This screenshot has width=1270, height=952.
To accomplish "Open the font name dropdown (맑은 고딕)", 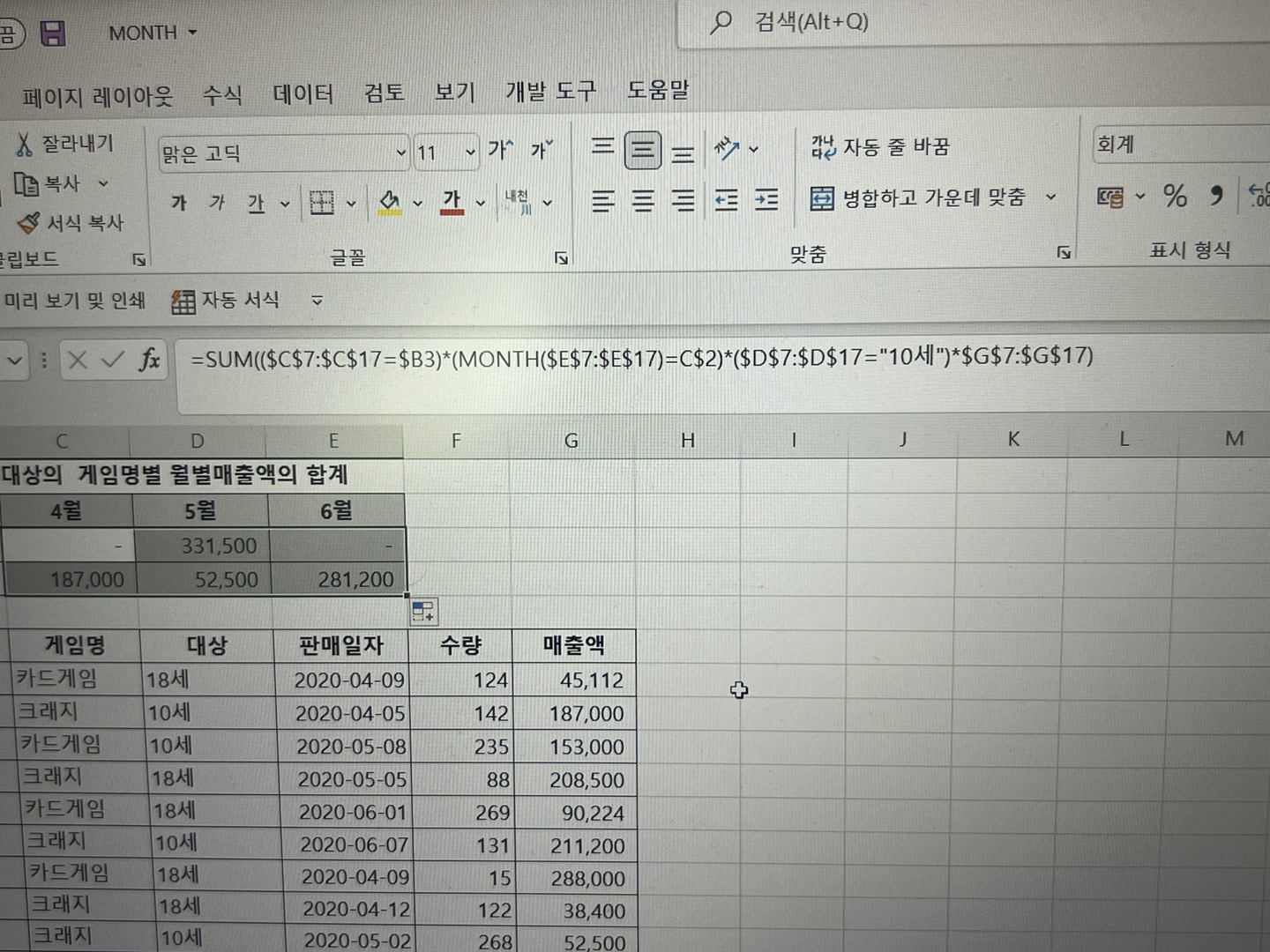I will 400,153.
